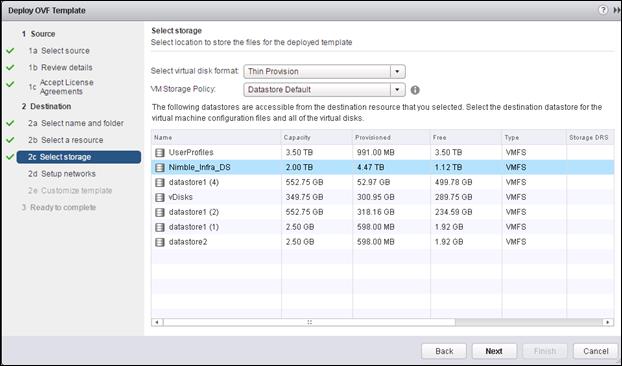Go to step 1a Select source
This screenshot has width=622, height=366.
59,51
